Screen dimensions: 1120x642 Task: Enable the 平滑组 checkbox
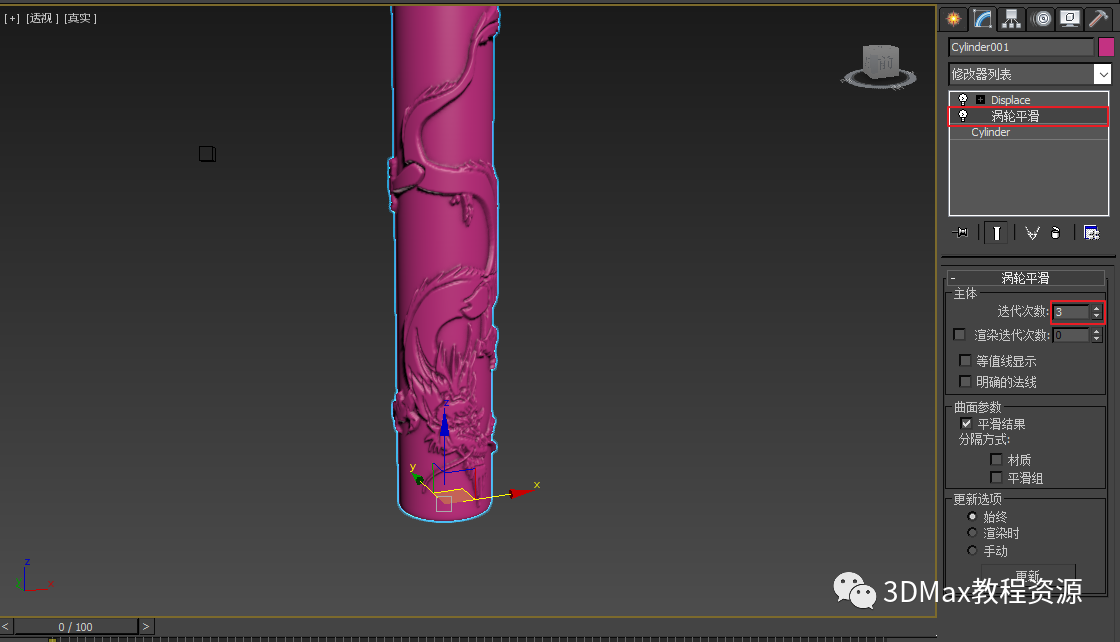click(x=996, y=477)
